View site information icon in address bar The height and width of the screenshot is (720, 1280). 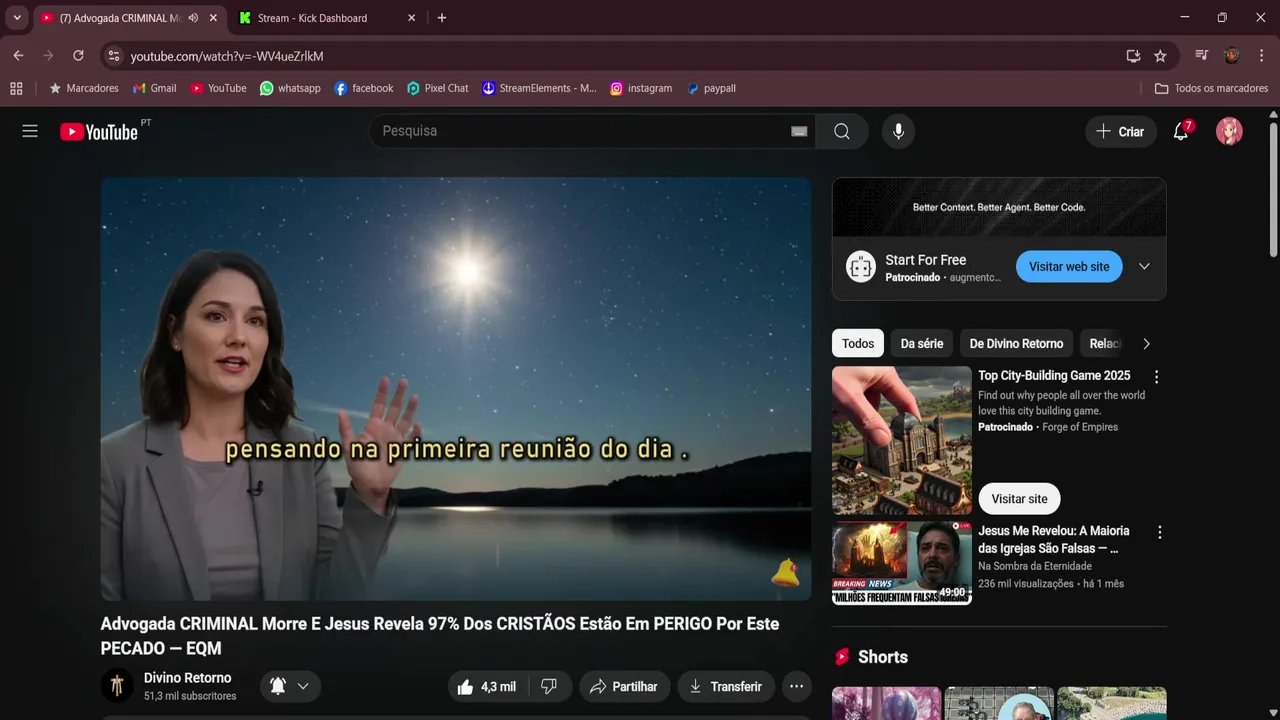pyautogui.click(x=113, y=56)
